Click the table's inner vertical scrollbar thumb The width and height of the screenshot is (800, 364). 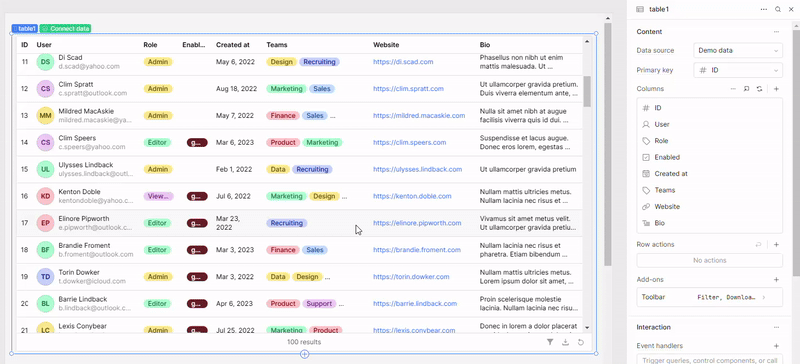tap(587, 91)
